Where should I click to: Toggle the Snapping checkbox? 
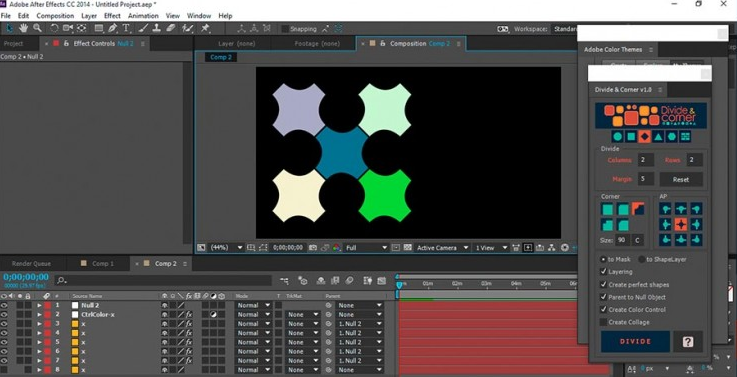285,29
